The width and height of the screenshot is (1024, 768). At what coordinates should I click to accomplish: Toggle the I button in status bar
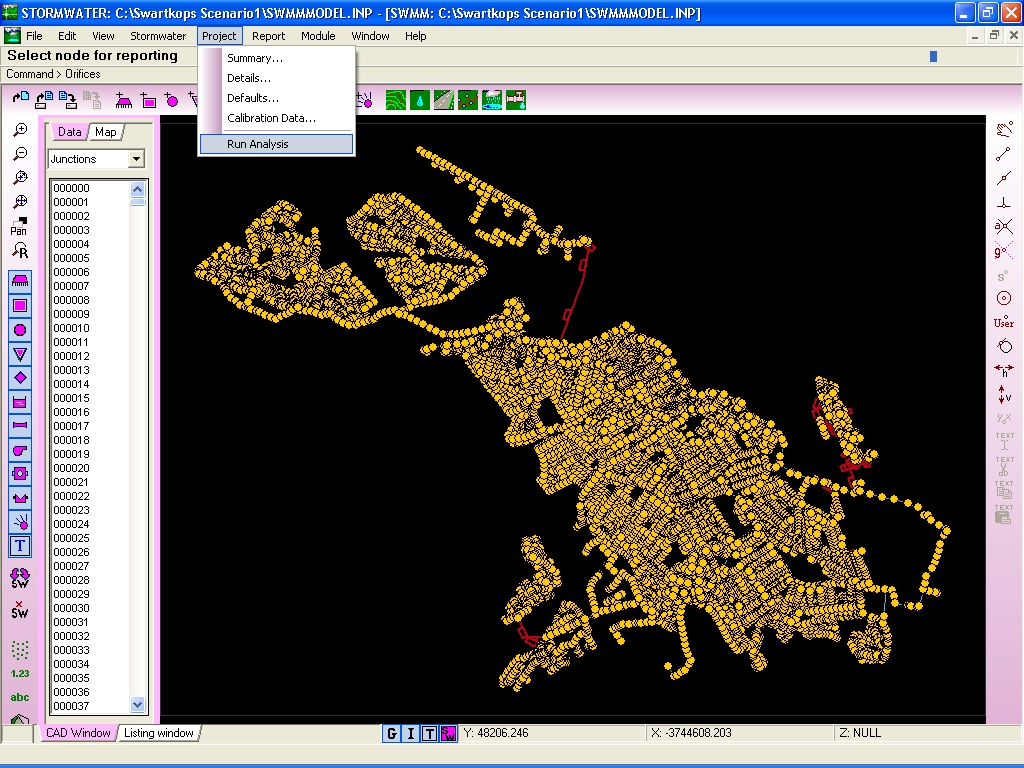tap(410, 733)
